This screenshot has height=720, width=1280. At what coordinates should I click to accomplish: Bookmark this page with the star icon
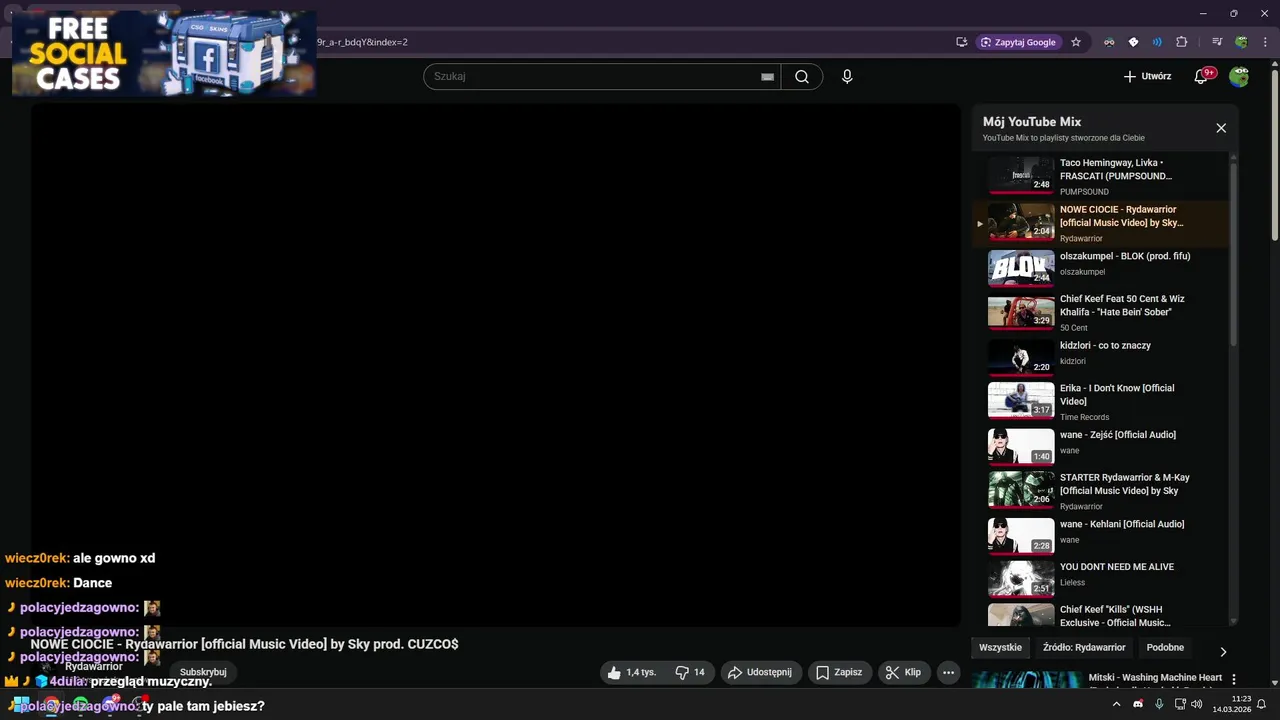pos(1076,42)
